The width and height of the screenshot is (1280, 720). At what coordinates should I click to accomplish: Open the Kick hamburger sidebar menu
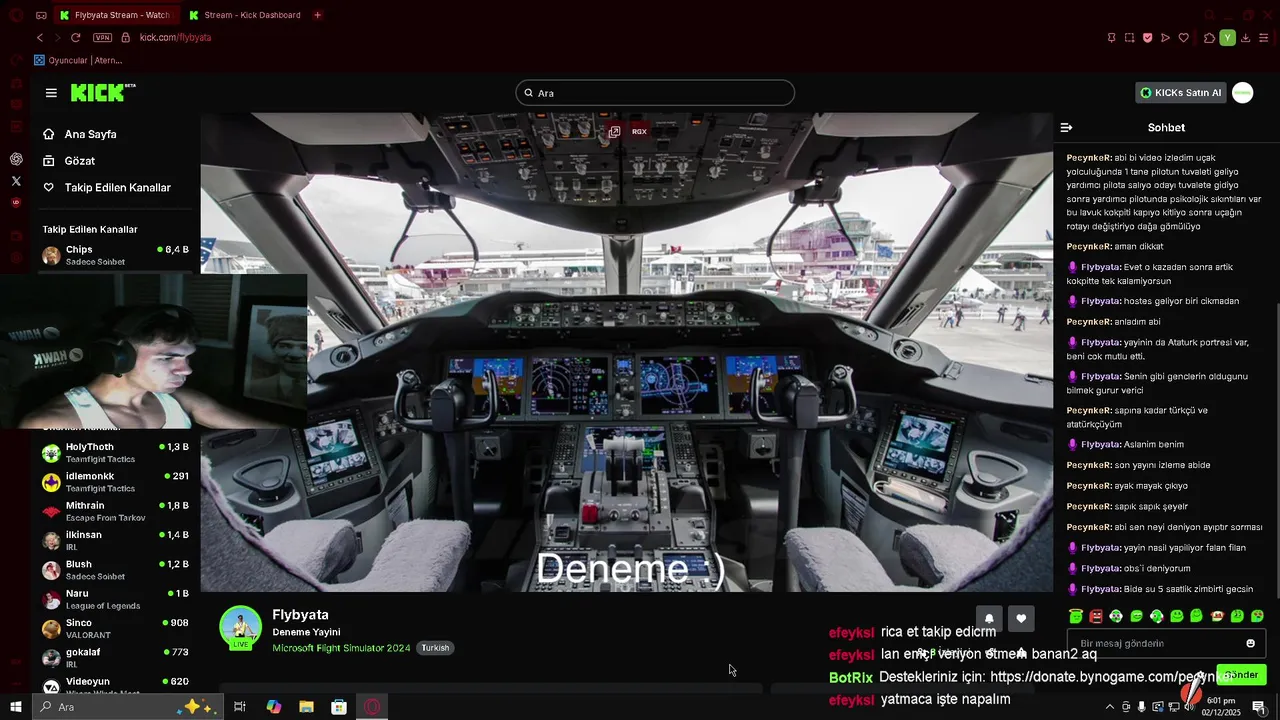point(51,93)
